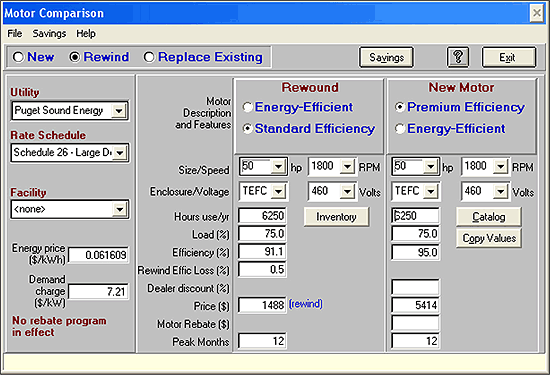Edit the Rewound Load percent field

[262, 234]
